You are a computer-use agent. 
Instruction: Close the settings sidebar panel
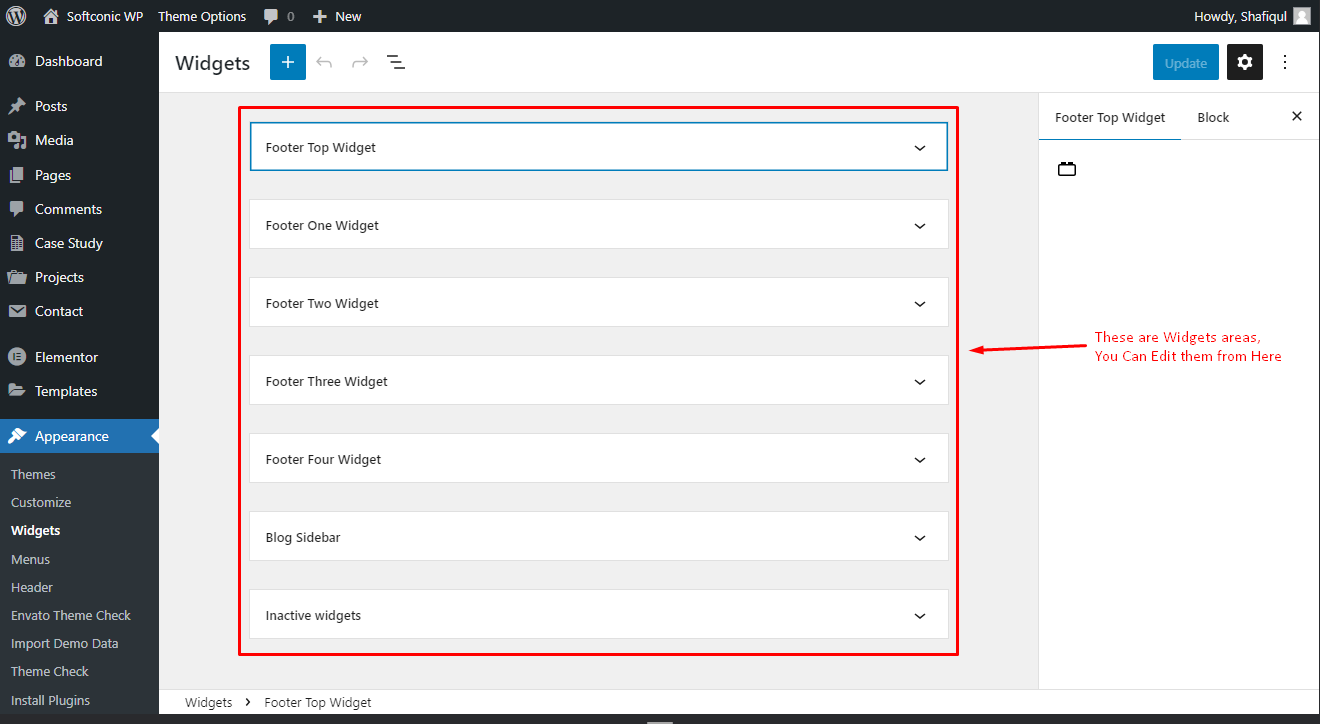click(1297, 116)
